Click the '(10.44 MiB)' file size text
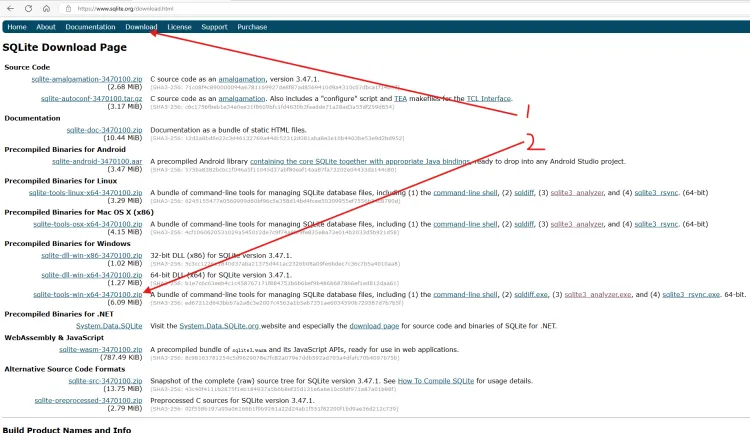 pos(123,138)
